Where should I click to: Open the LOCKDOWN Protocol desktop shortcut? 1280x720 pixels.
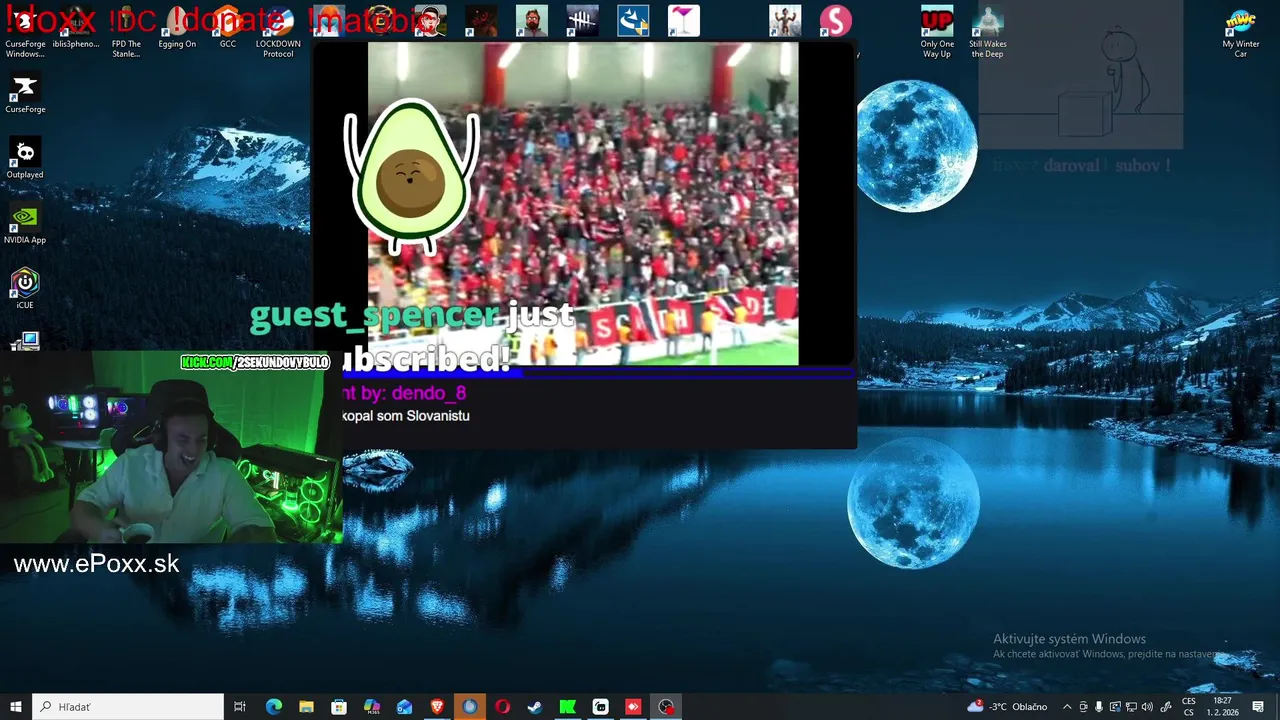pos(278,30)
